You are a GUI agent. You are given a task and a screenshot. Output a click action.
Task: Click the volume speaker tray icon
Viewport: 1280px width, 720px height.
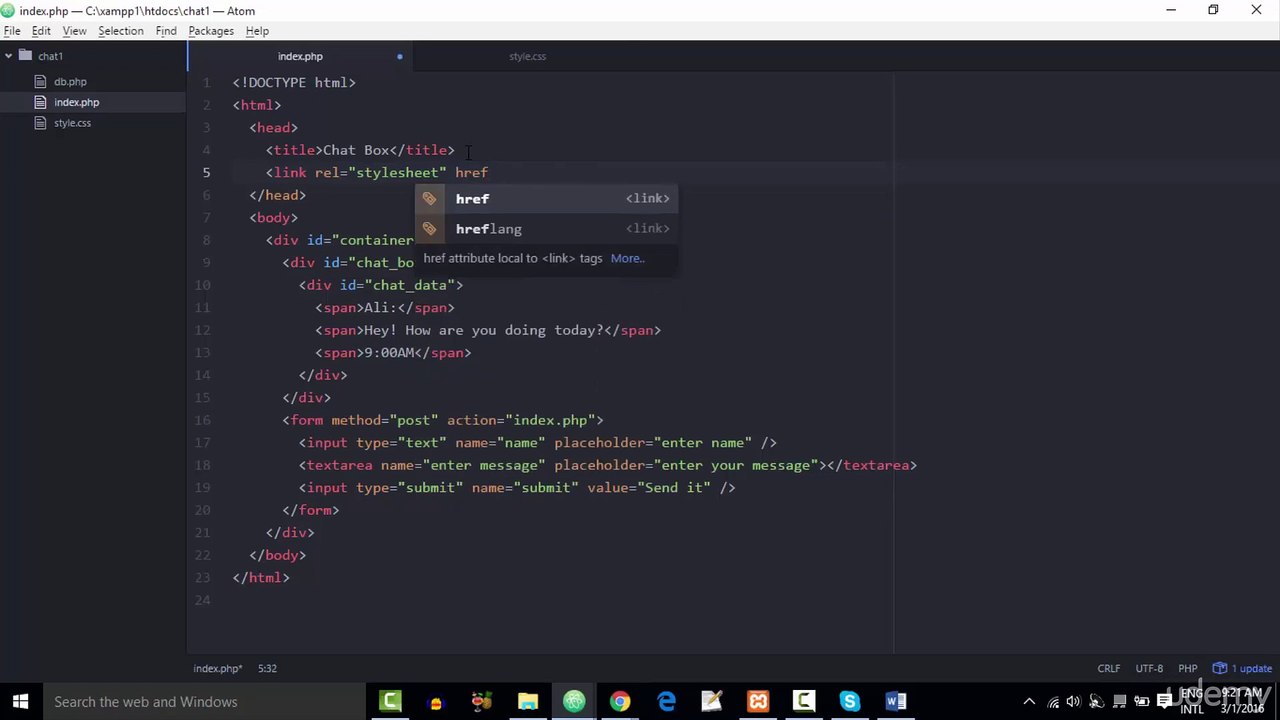pos(1073,702)
